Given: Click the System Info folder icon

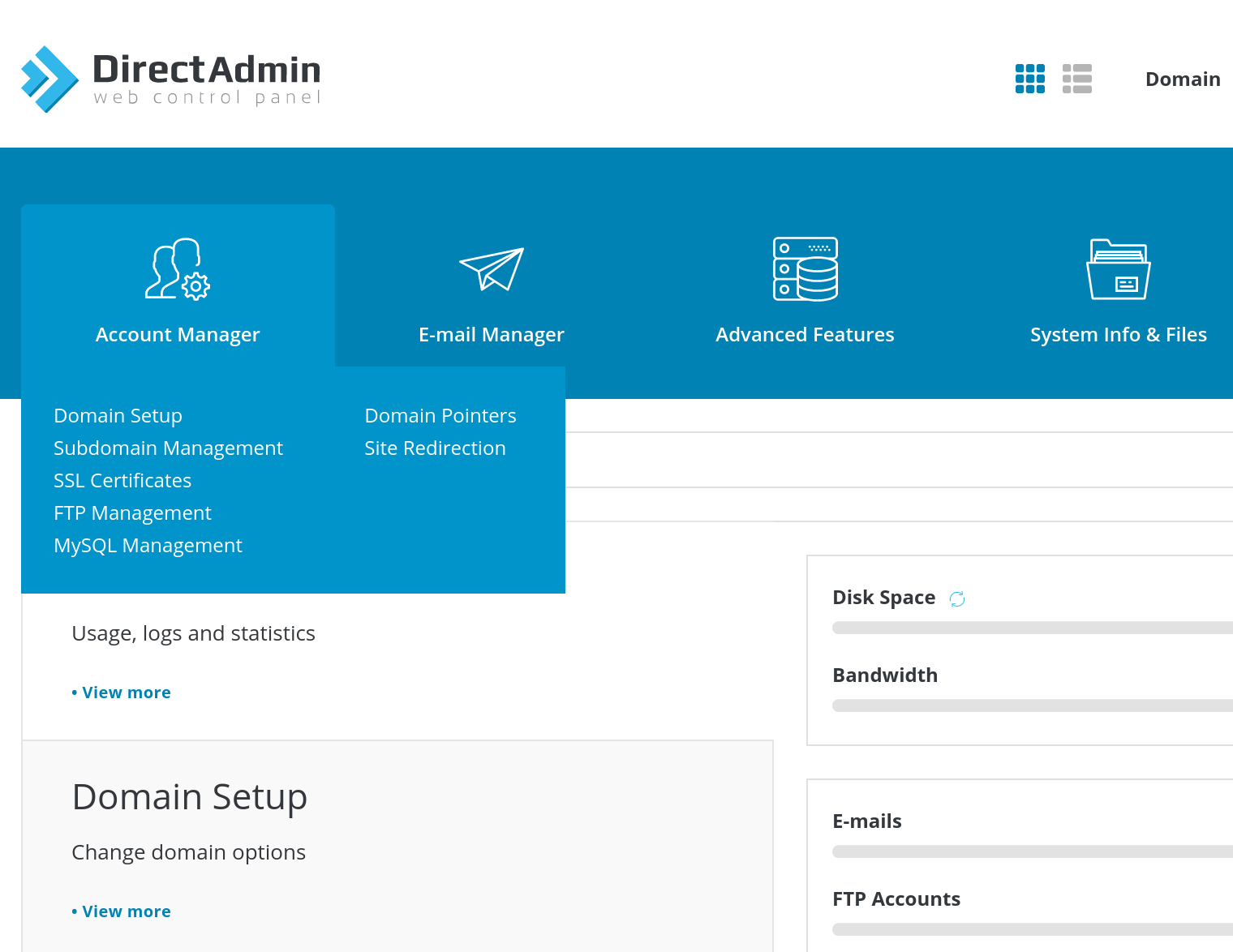Looking at the screenshot, I should [1118, 269].
